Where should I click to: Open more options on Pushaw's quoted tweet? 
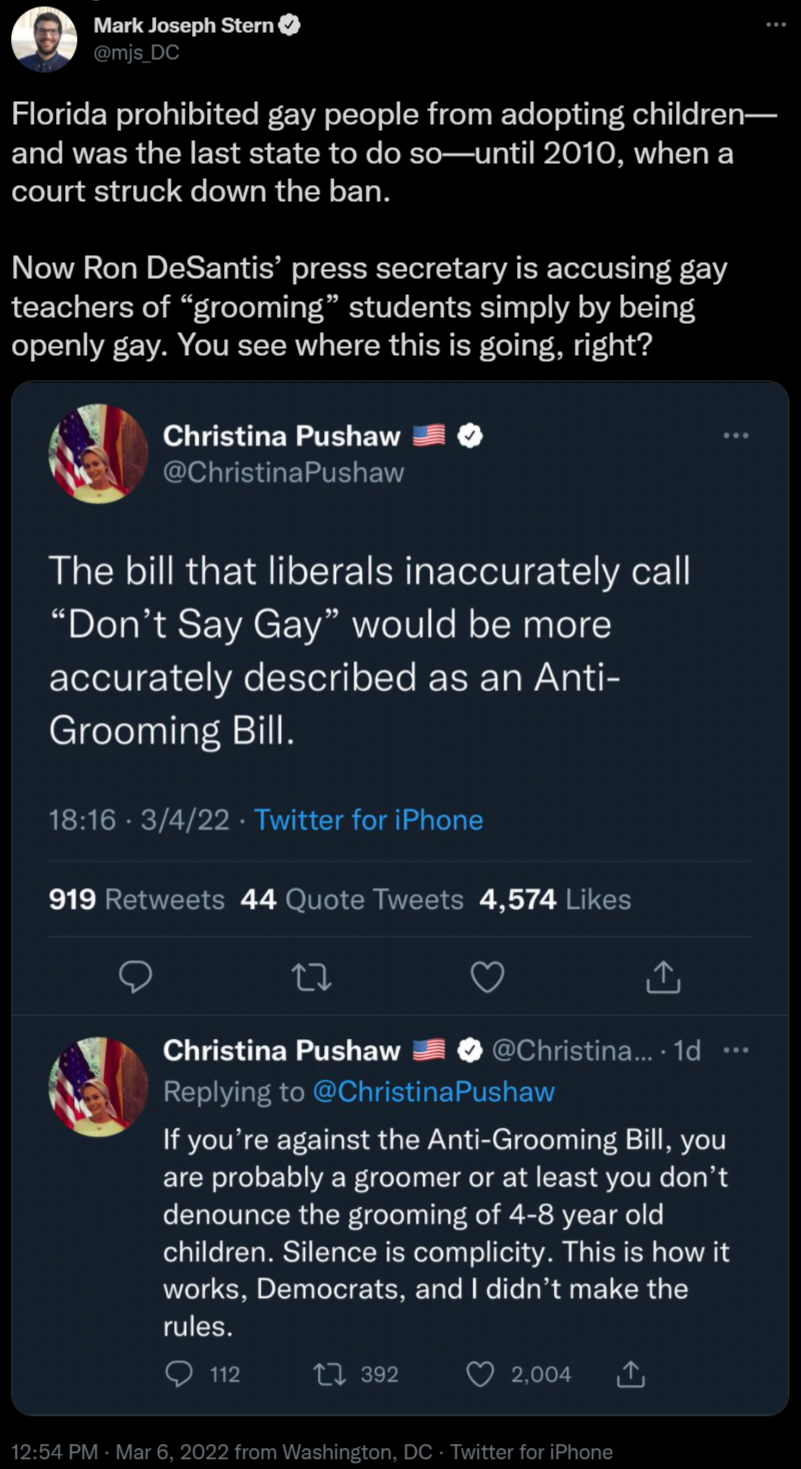[x=736, y=435]
